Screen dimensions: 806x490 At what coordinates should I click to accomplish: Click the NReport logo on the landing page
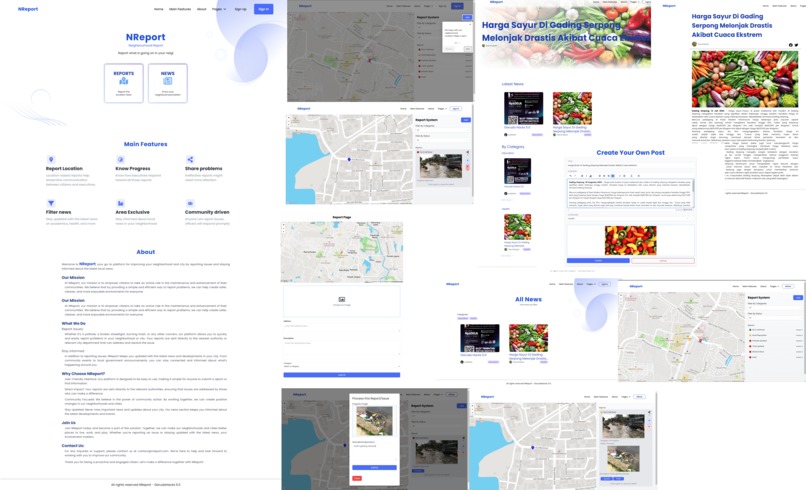pos(28,9)
